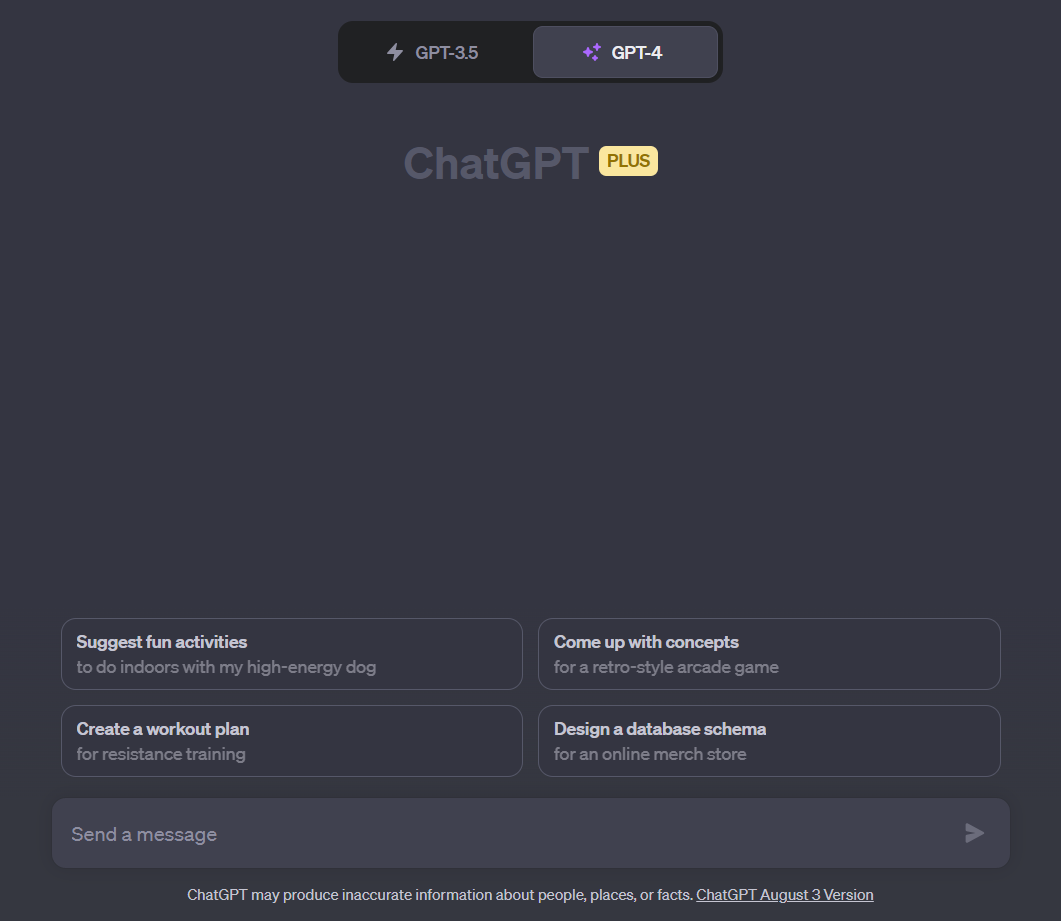The image size is (1061, 921).
Task: Click the ChatGPT heading text
Action: 496,163
